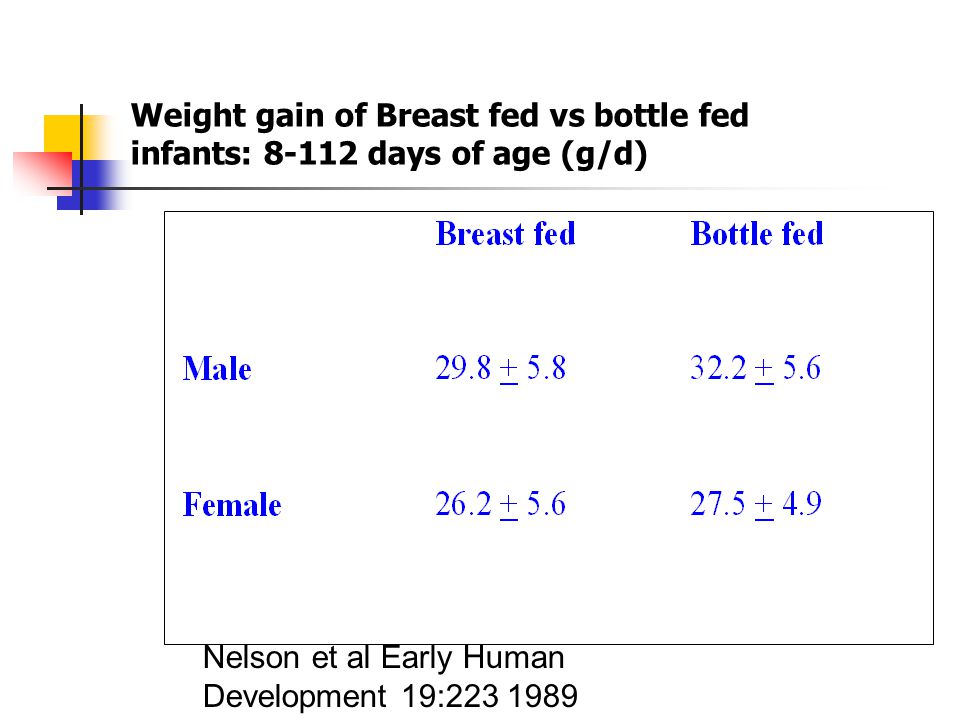Image resolution: width=960 pixels, height=720 pixels.
Task: Click the yellow square in slide logo
Action: coord(62,133)
